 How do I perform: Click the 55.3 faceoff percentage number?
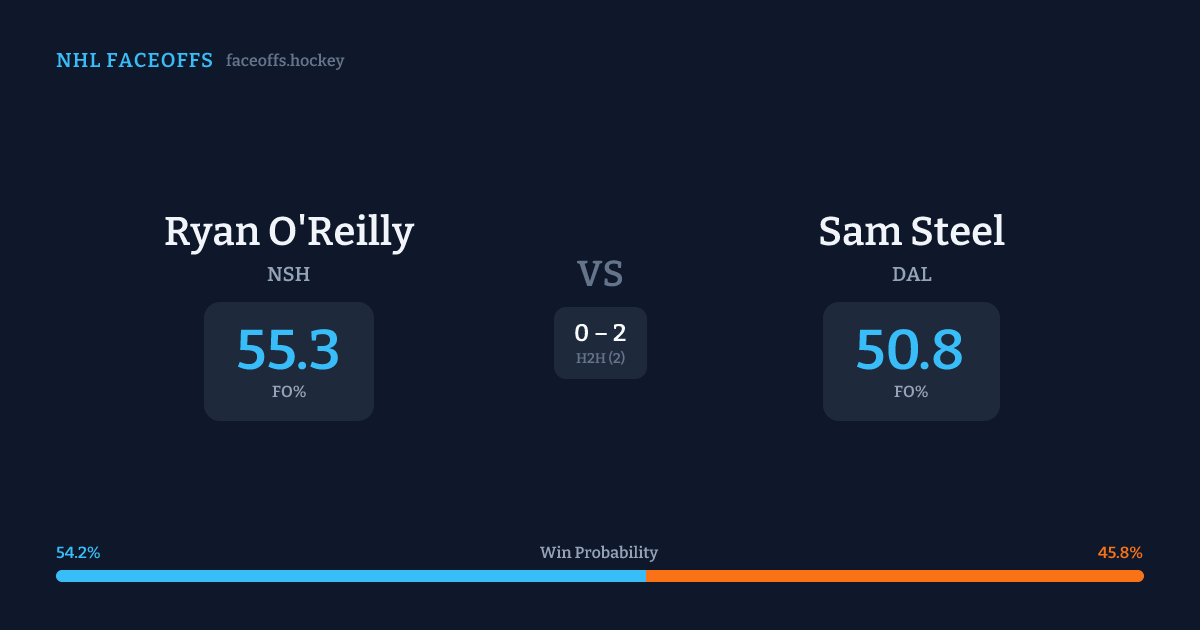point(289,350)
